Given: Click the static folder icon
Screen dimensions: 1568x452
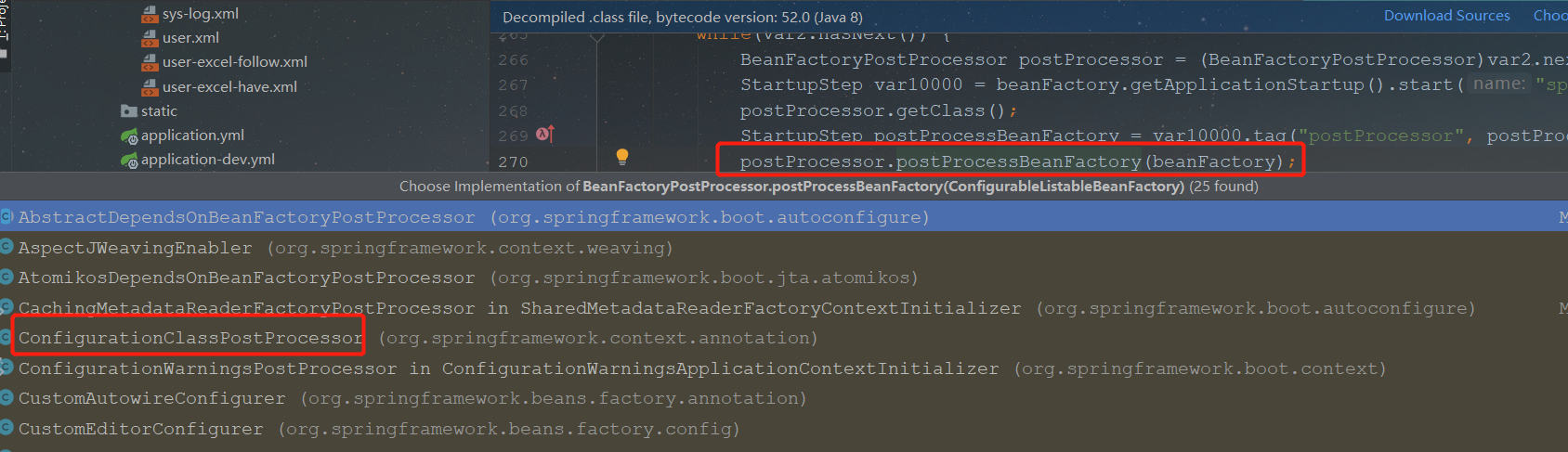Looking at the screenshot, I should [129, 111].
